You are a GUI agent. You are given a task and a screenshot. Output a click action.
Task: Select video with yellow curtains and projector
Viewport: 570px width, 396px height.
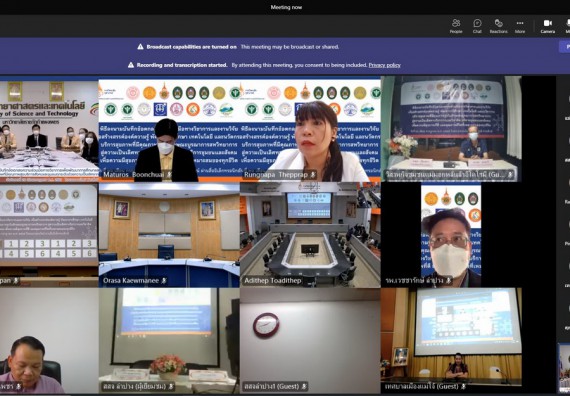(451, 340)
